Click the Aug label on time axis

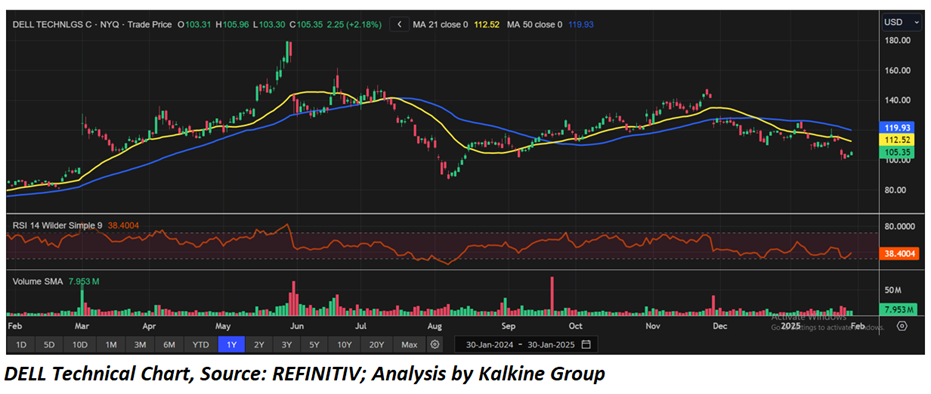click(x=435, y=326)
